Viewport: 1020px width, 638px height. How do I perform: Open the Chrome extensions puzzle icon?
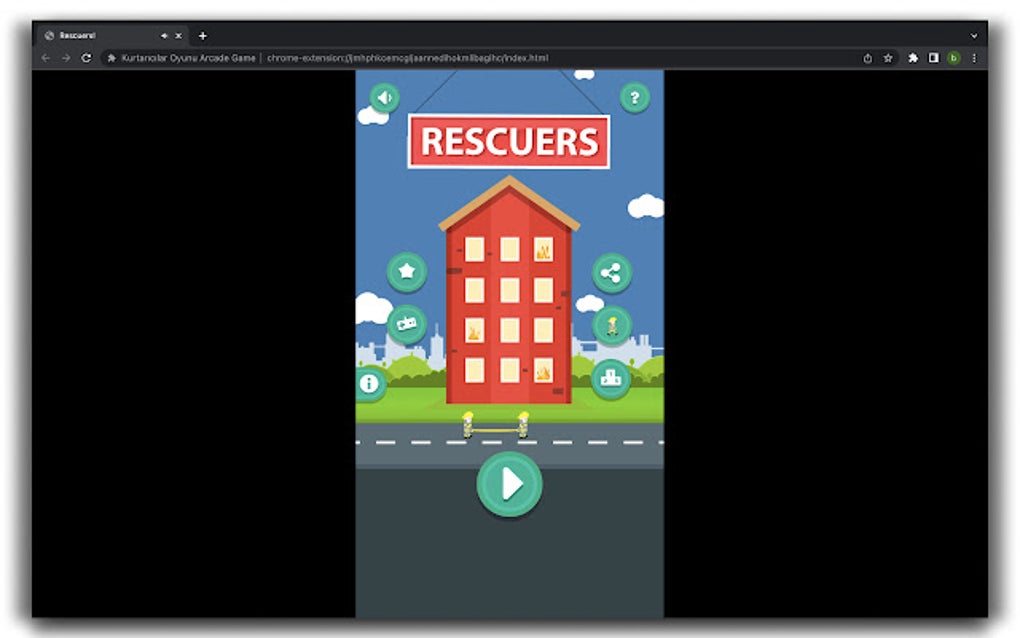tap(913, 58)
